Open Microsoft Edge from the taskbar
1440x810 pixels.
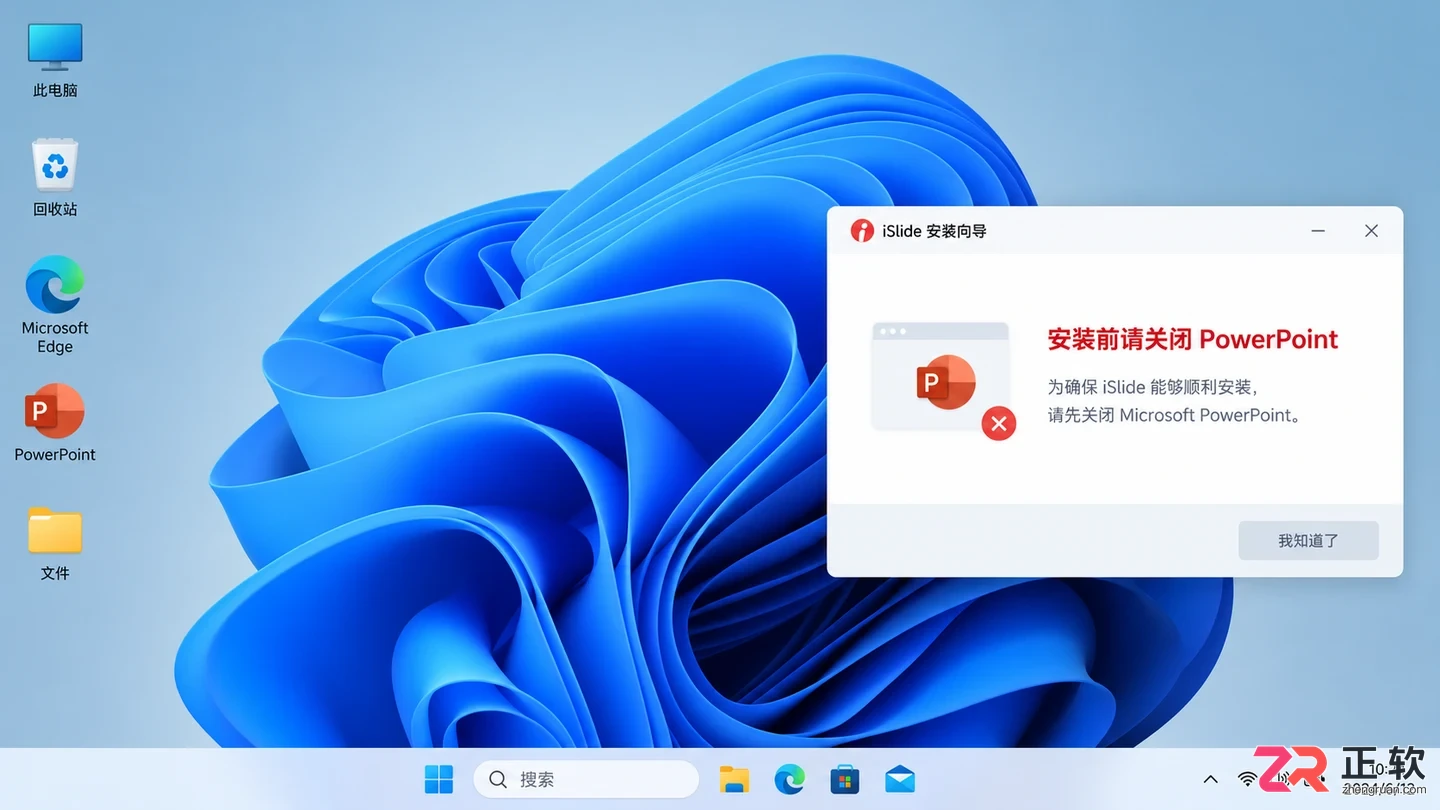coord(790,779)
